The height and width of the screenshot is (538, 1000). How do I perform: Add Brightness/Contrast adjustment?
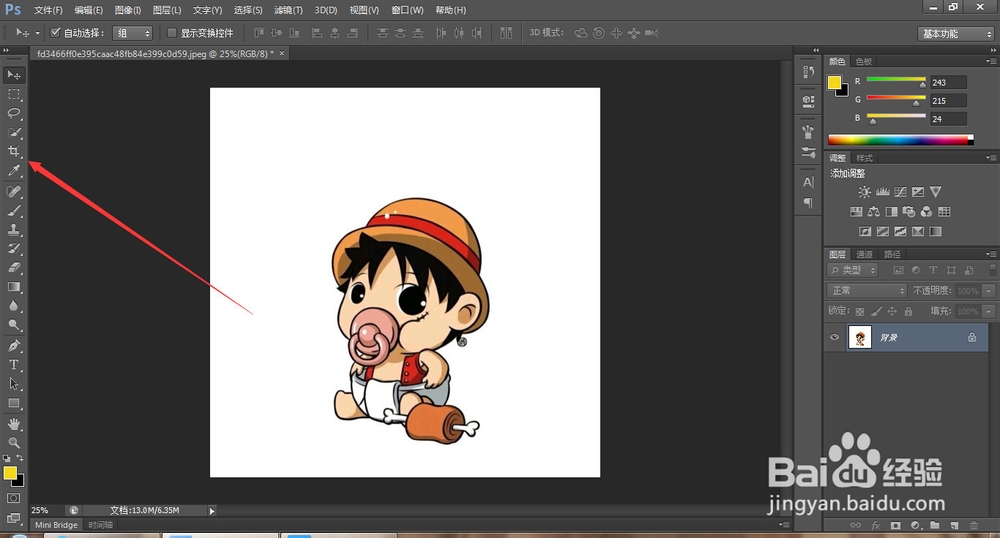click(x=864, y=192)
